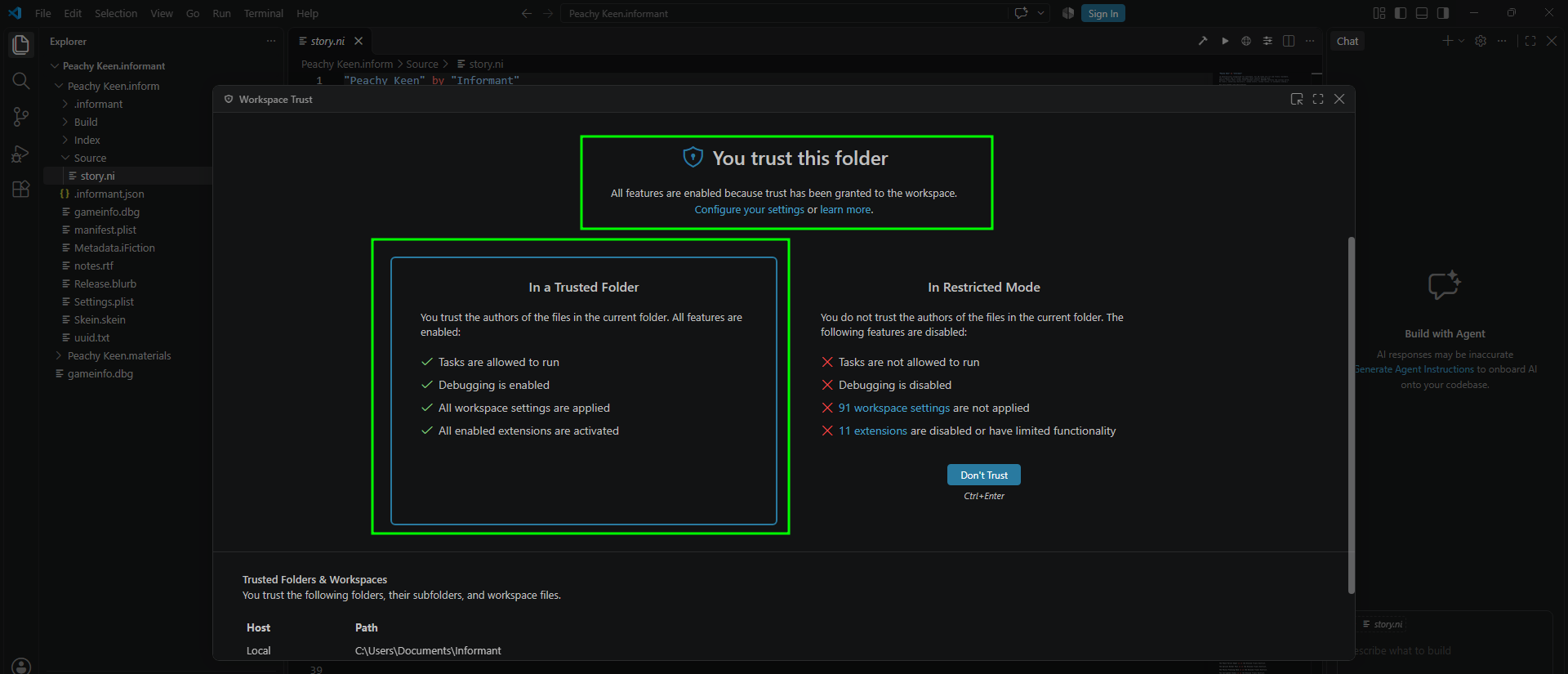Toggle the secondary side bar layout button
Screen dimensions: 1568x674
pyautogui.click(x=1443, y=13)
